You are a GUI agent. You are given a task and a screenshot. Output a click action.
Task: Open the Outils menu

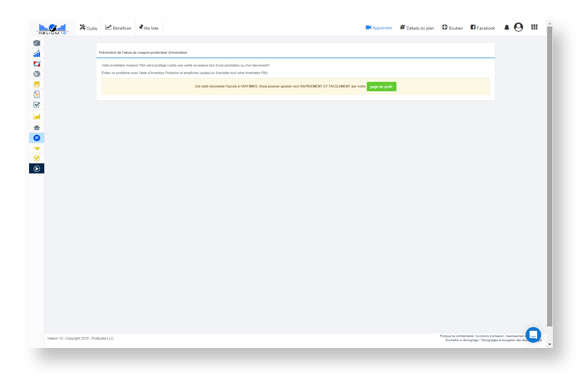pyautogui.click(x=88, y=28)
